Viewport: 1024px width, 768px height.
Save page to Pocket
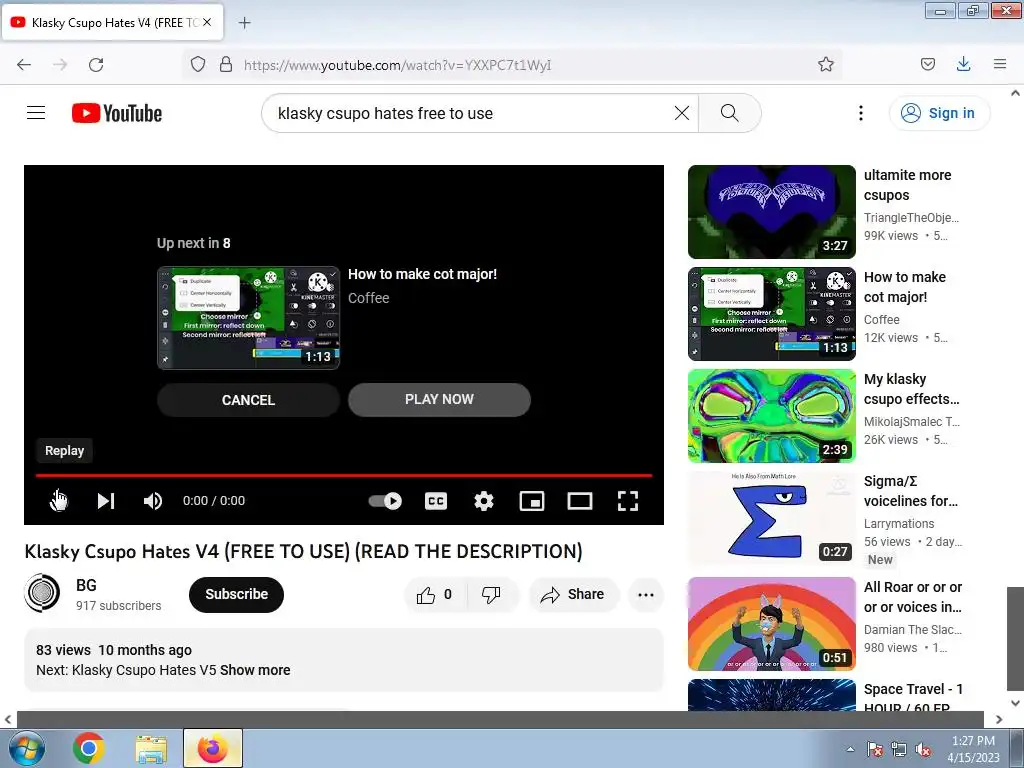pyautogui.click(x=927, y=65)
